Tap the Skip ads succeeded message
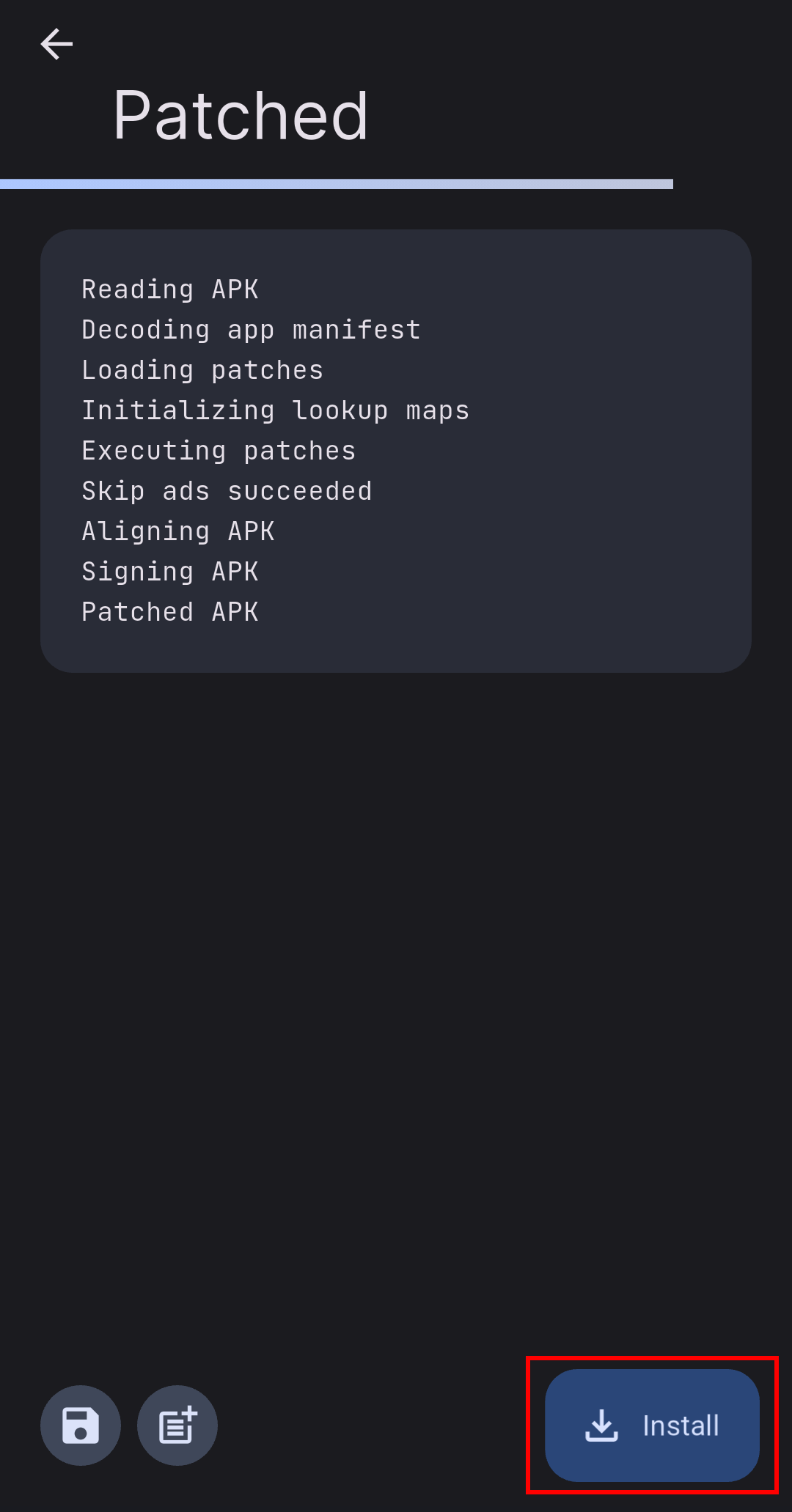This screenshot has height=1512, width=792. pyautogui.click(x=227, y=491)
